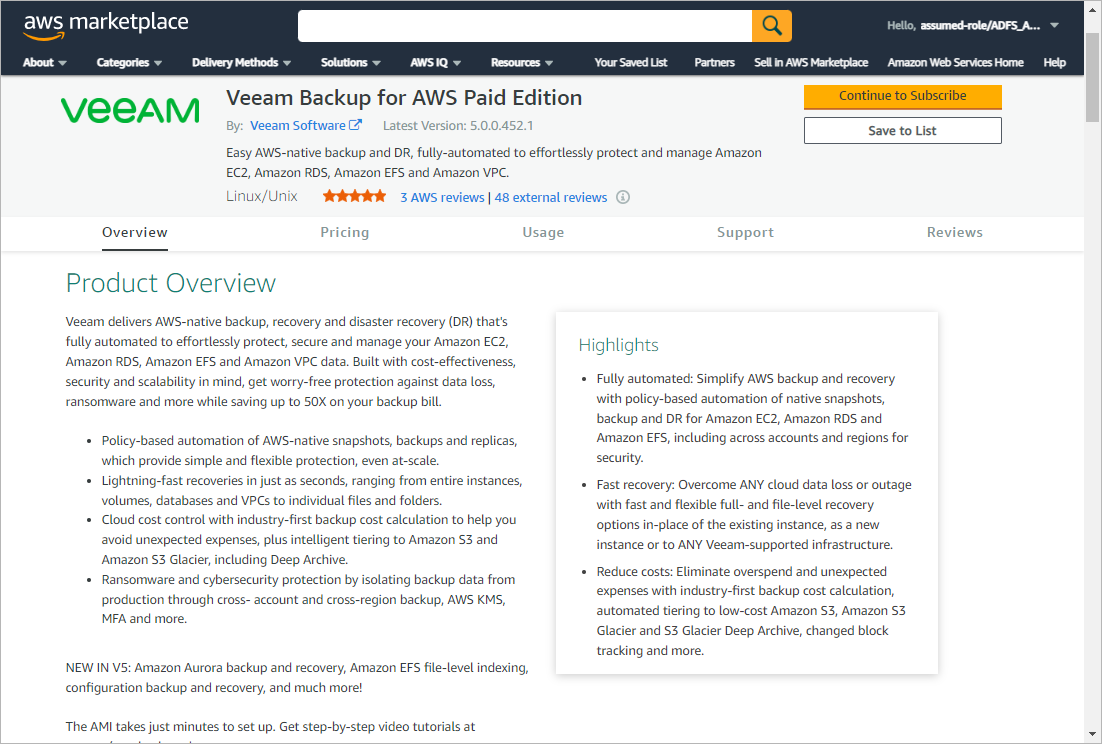Click Continue to Subscribe button

pyautogui.click(x=902, y=96)
